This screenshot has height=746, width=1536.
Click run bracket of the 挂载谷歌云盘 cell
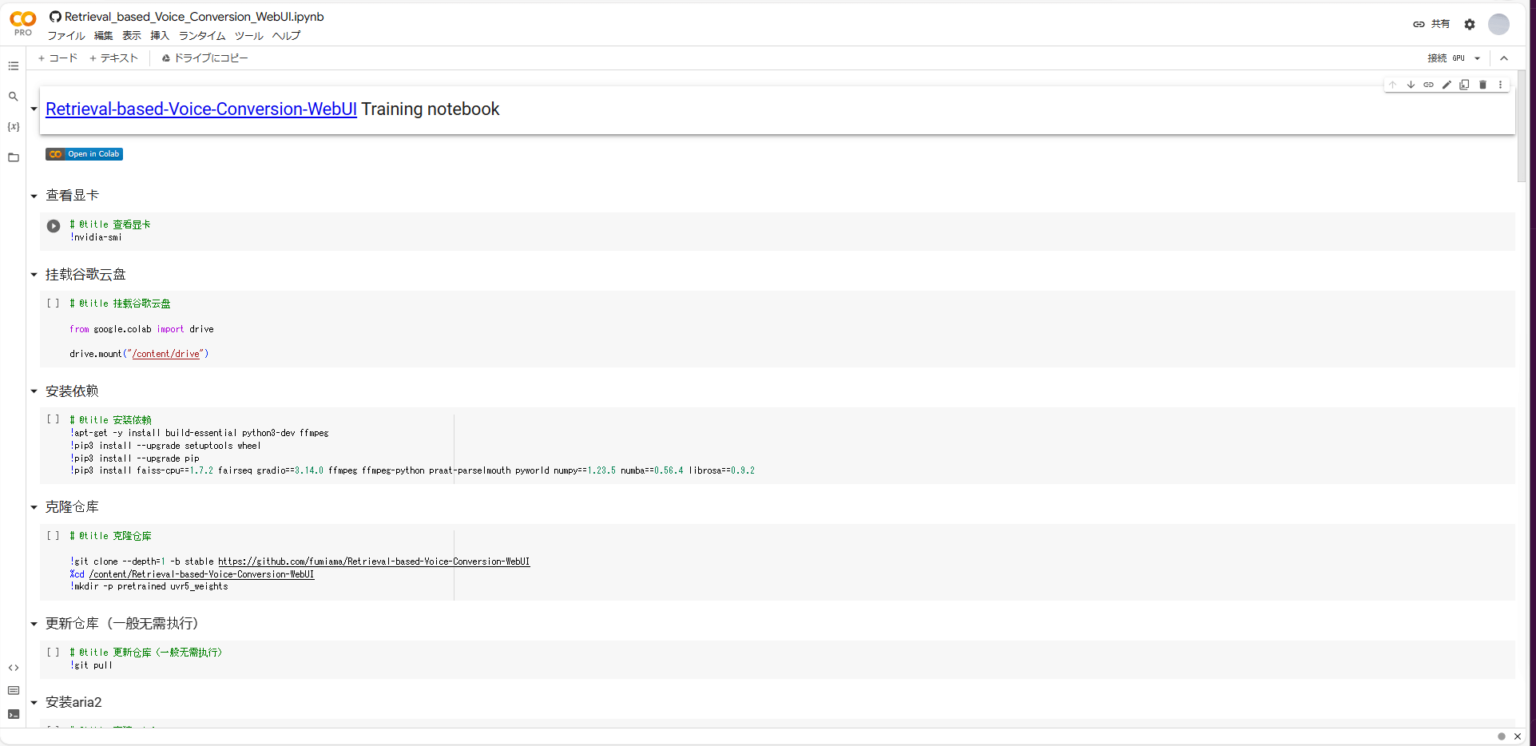[54, 303]
